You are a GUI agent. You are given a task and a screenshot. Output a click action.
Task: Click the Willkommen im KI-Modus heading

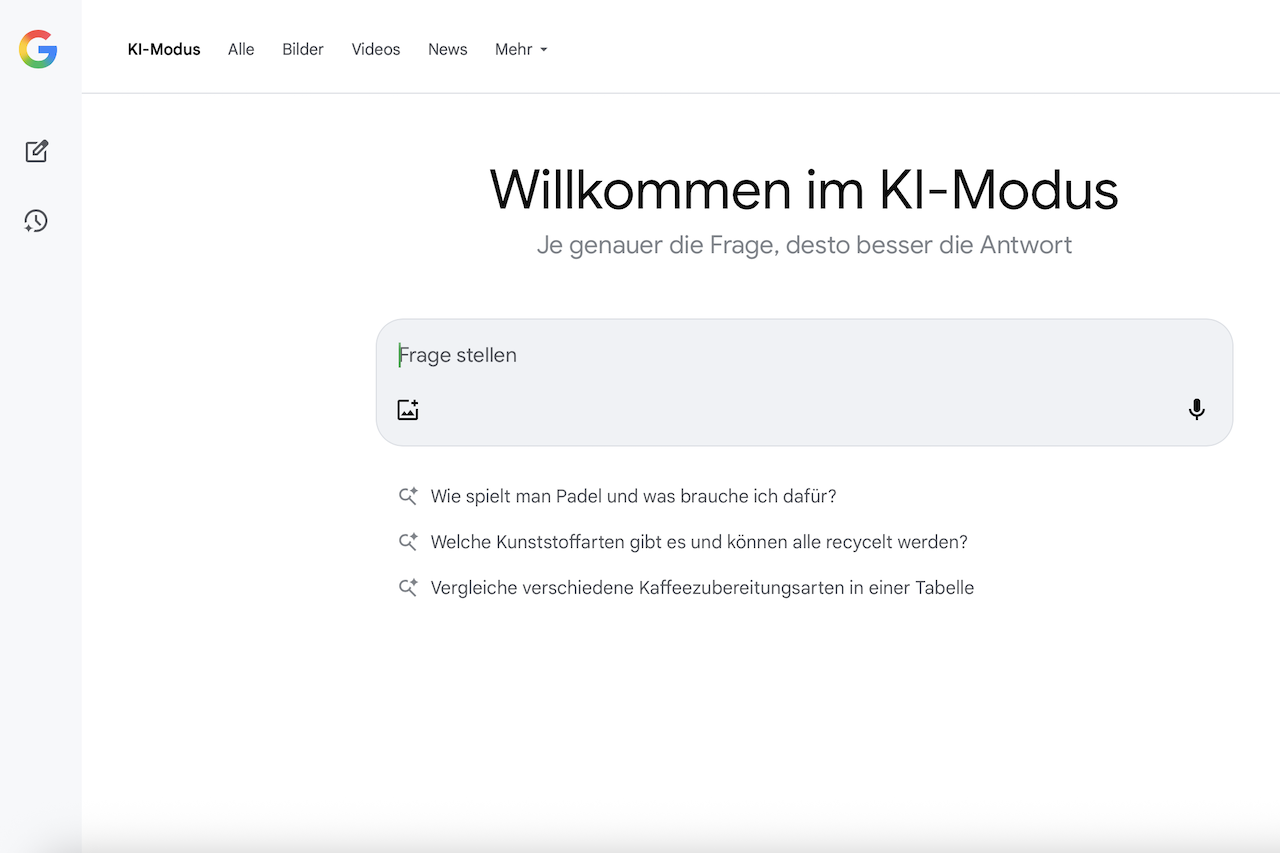click(x=804, y=190)
